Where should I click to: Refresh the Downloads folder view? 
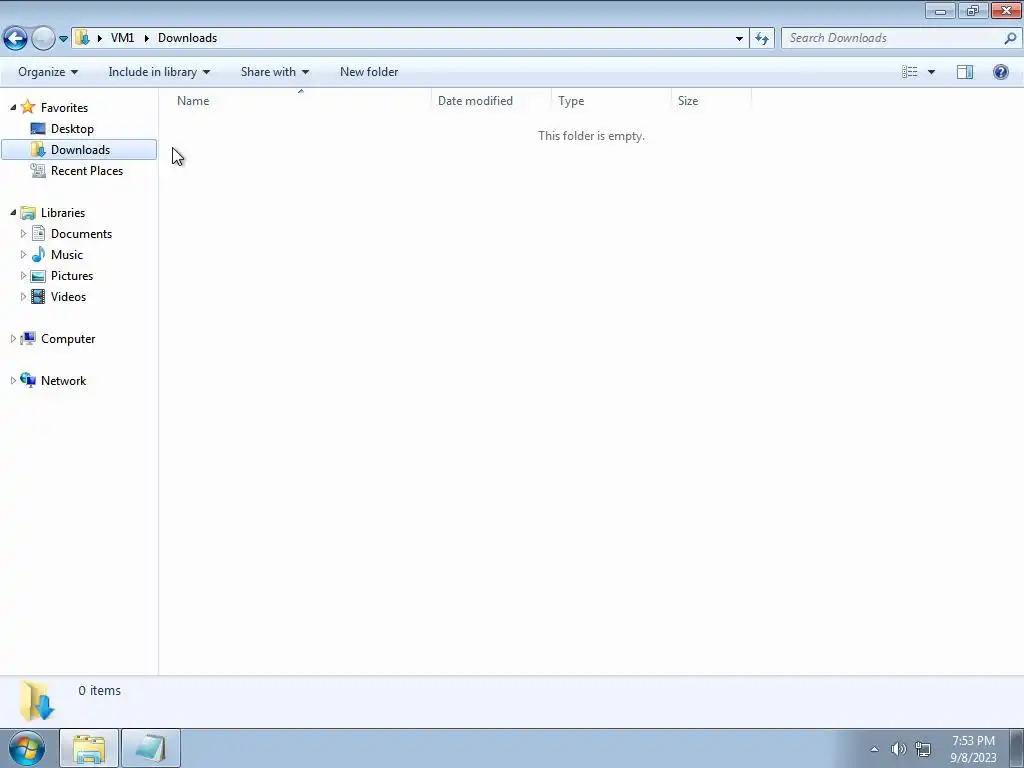(762, 39)
